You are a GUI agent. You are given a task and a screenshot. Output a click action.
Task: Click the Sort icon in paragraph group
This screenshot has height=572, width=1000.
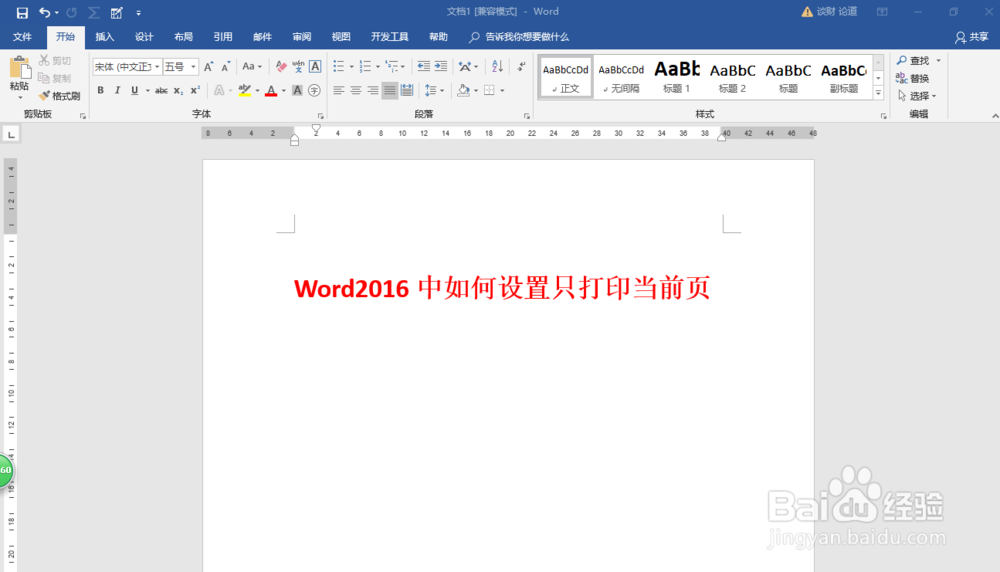pyautogui.click(x=497, y=66)
